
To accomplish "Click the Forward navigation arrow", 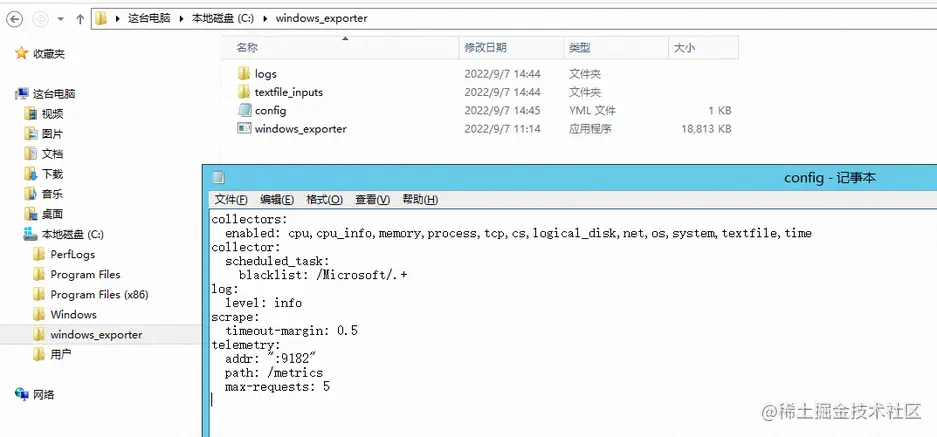I will pos(40,19).
